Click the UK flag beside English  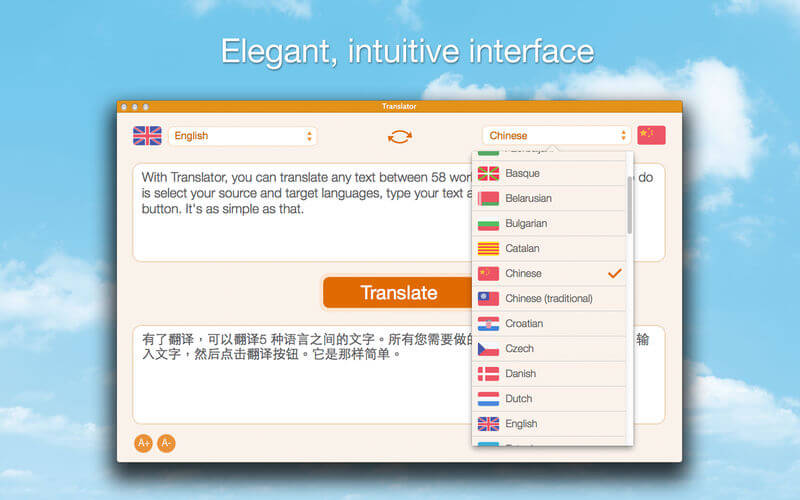(x=147, y=136)
